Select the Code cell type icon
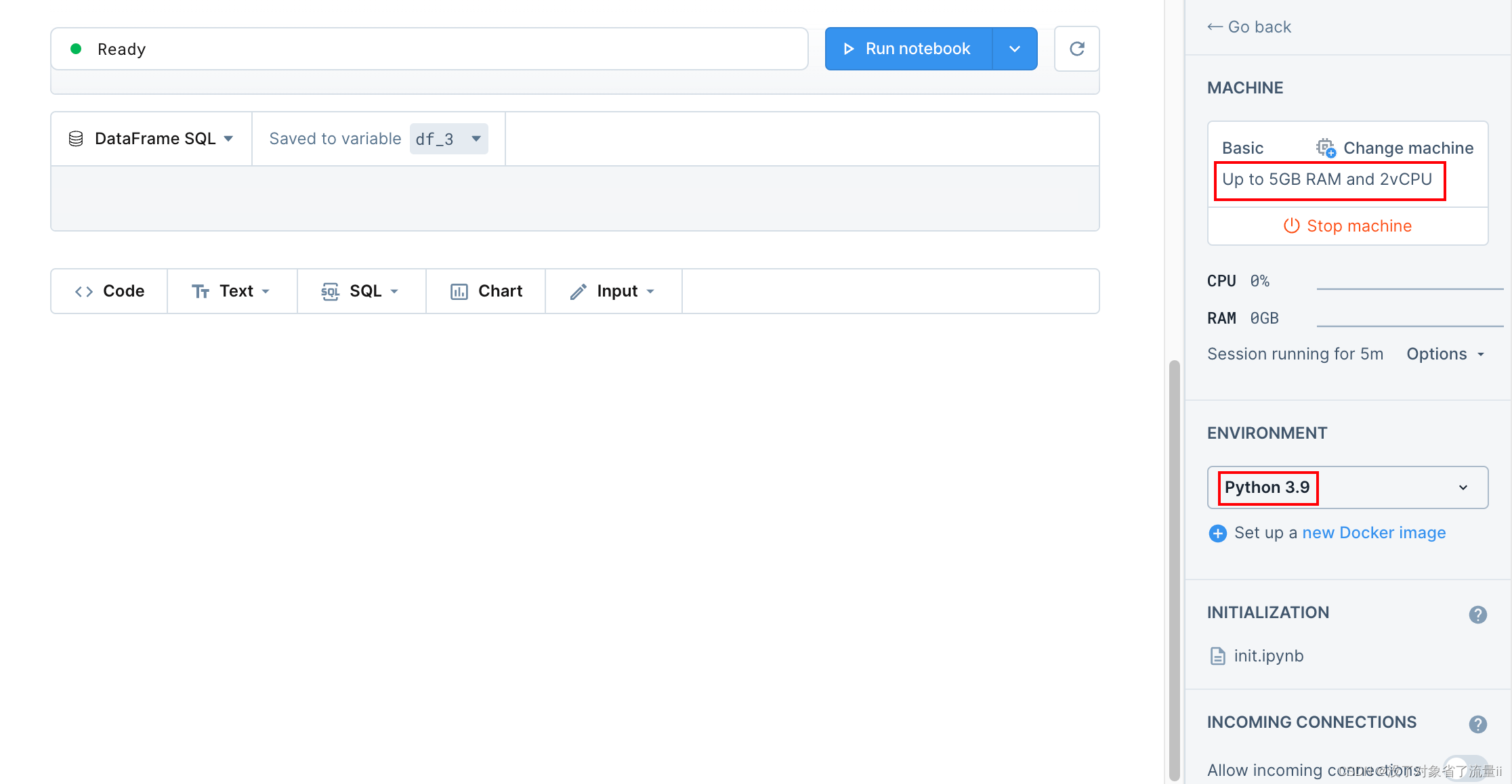This screenshot has width=1512, height=784. 84,290
